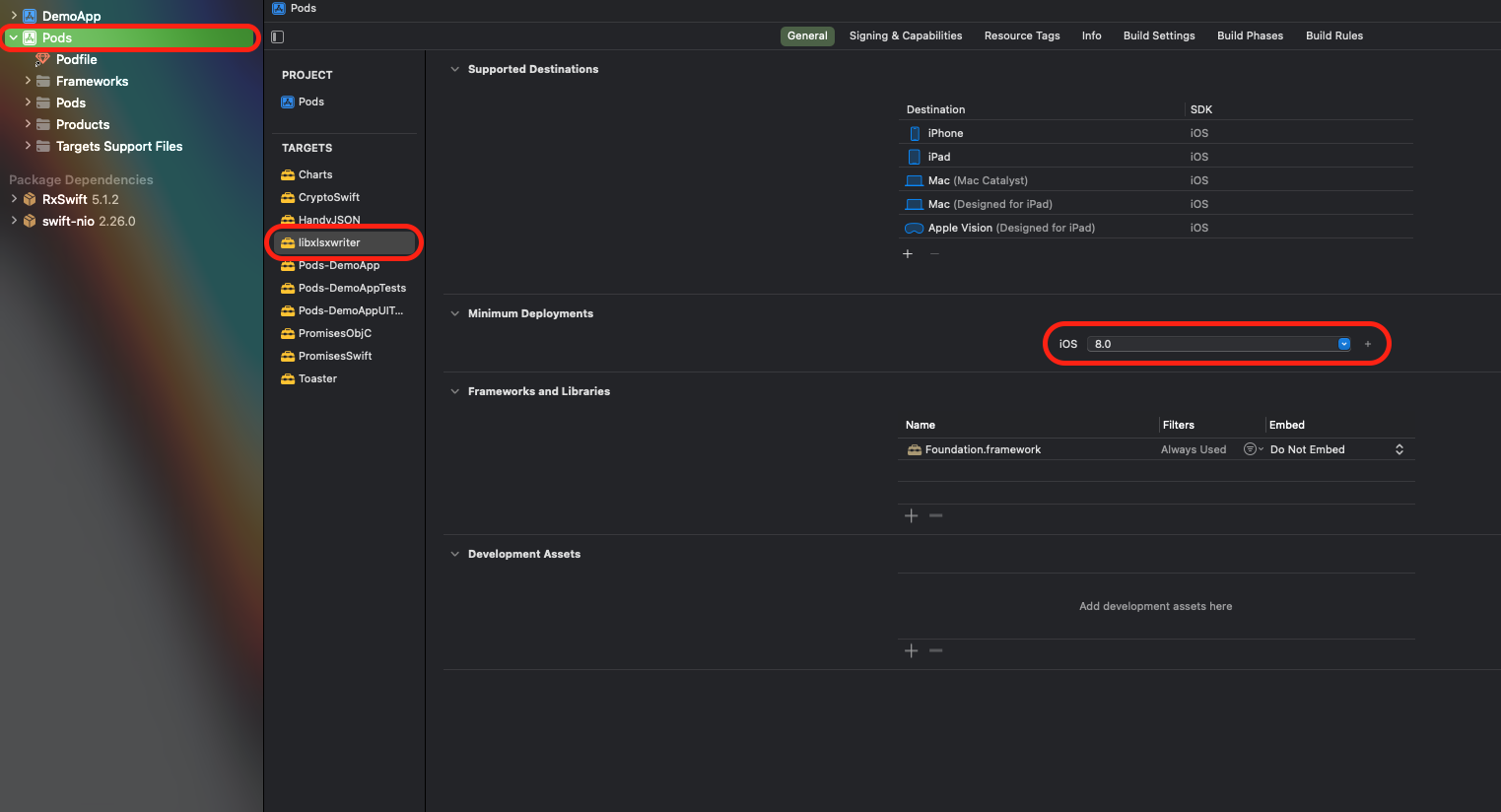The width and height of the screenshot is (1501, 812).
Task: Click the Mac Catalyst destination icon
Action: tap(914, 180)
